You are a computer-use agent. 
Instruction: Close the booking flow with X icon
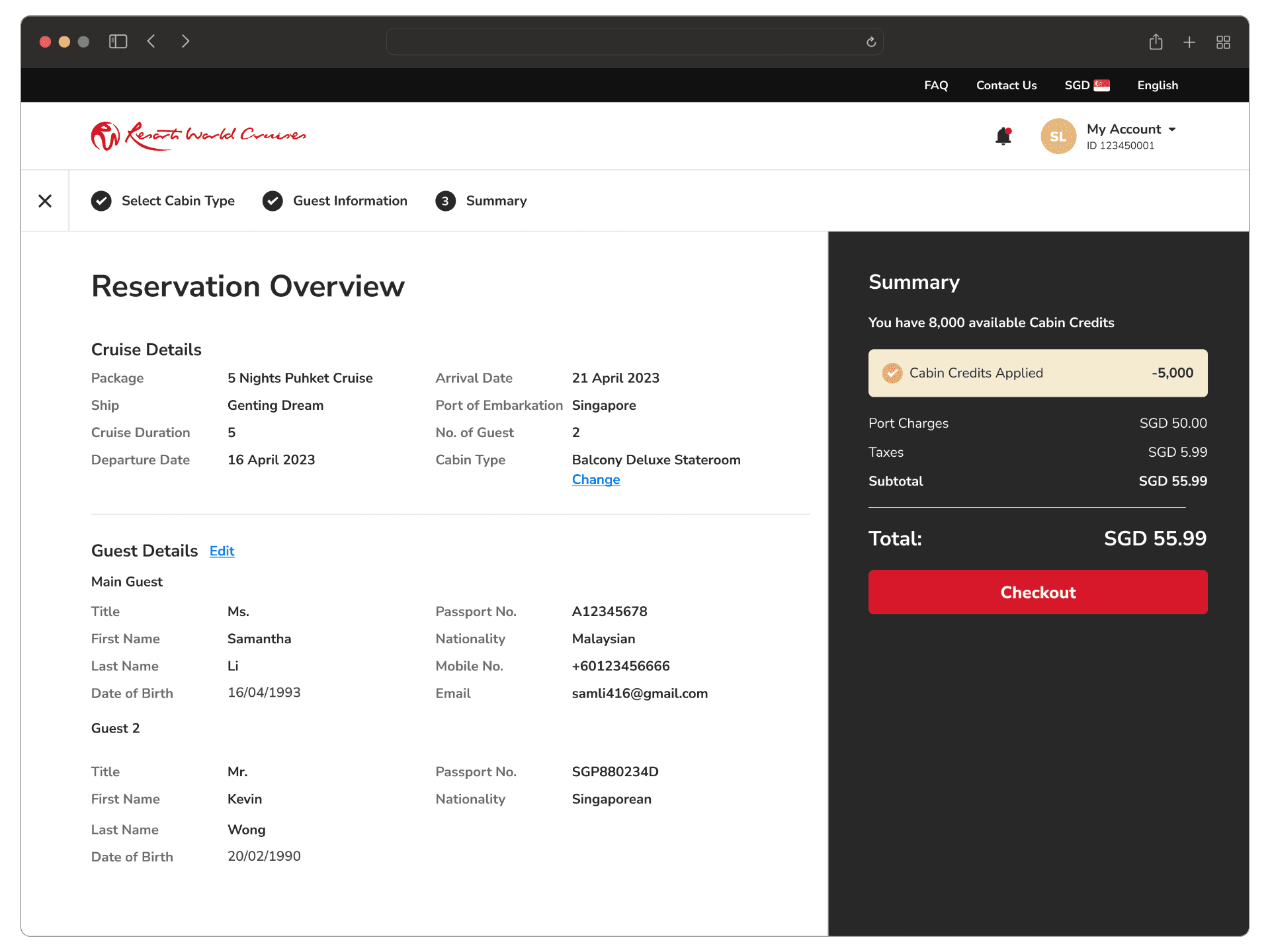click(x=45, y=201)
